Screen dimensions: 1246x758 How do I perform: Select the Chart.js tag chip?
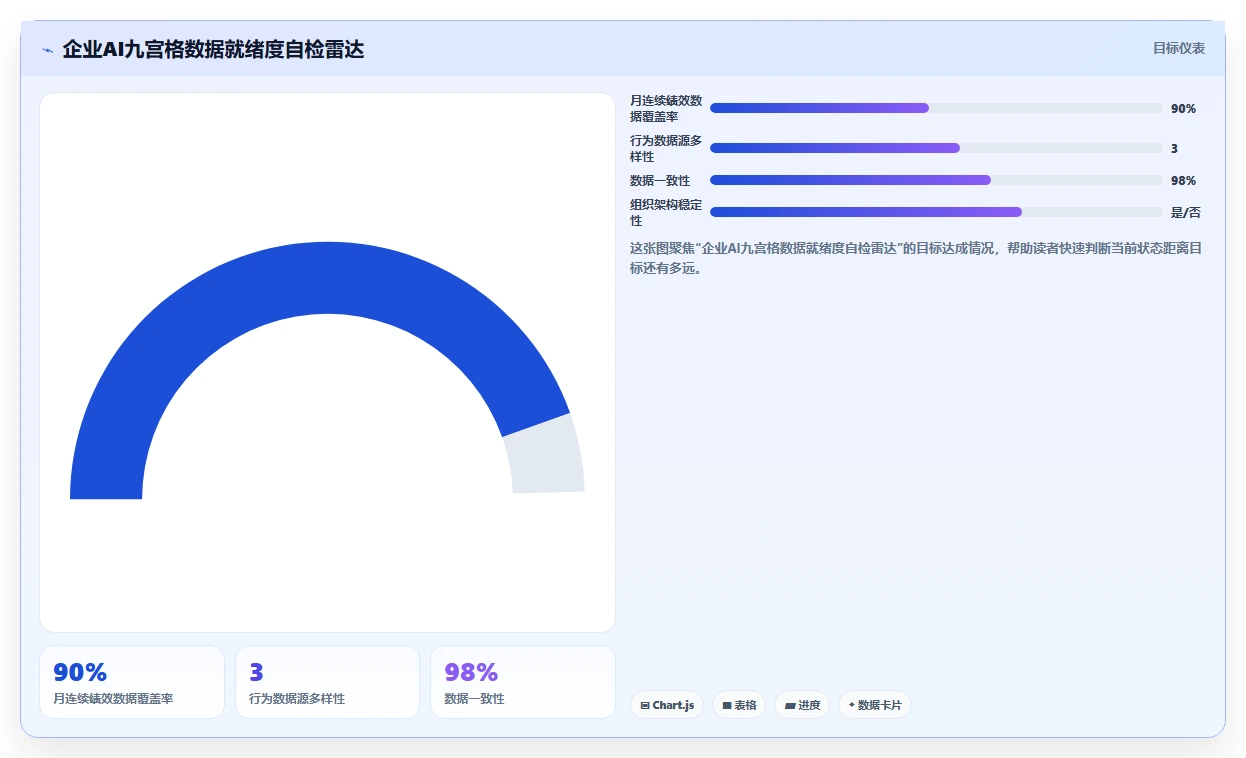(x=667, y=705)
